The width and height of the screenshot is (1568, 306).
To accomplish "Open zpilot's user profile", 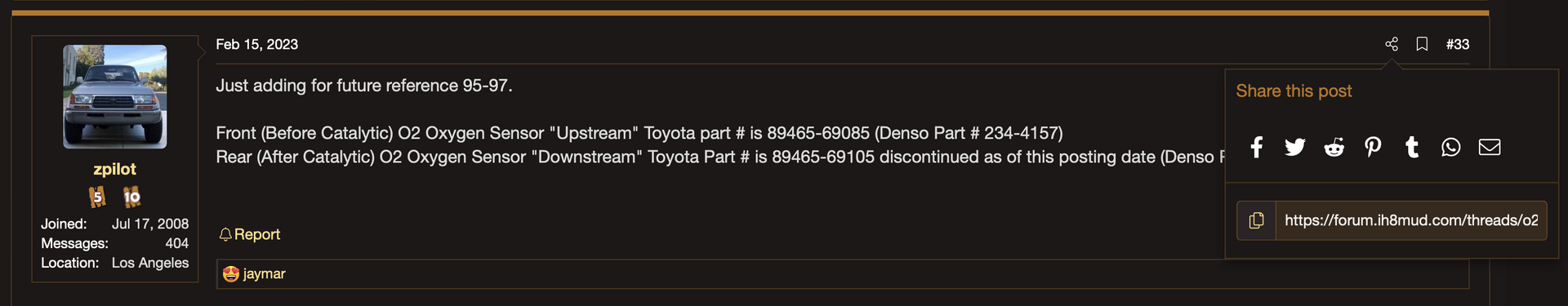I will point(114,169).
